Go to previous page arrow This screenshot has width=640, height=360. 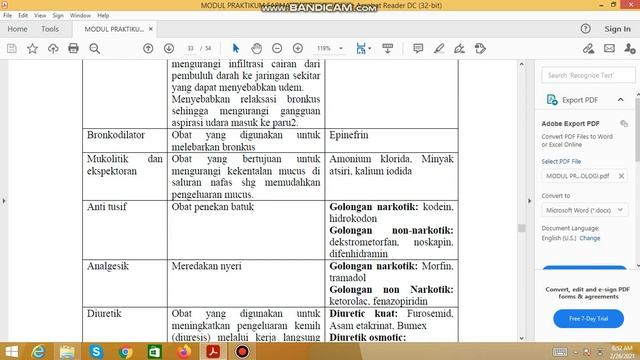(148, 49)
